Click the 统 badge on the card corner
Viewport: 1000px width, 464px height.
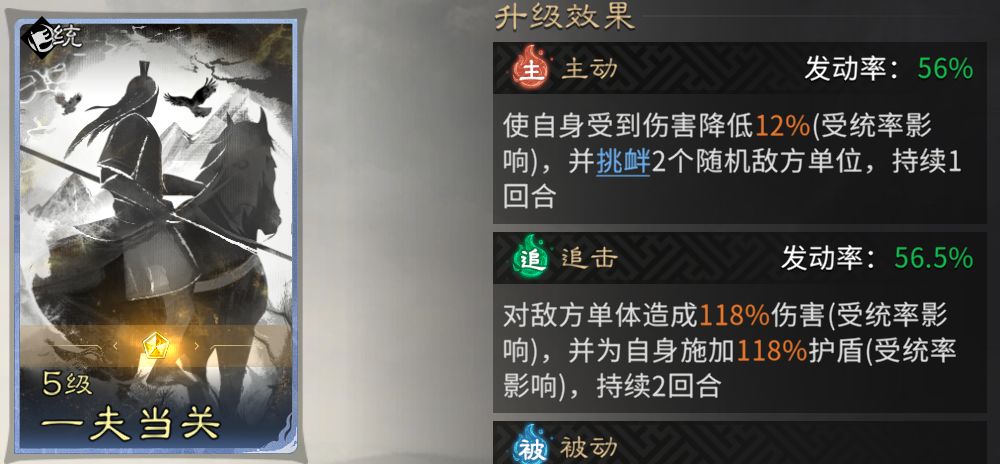(51, 40)
